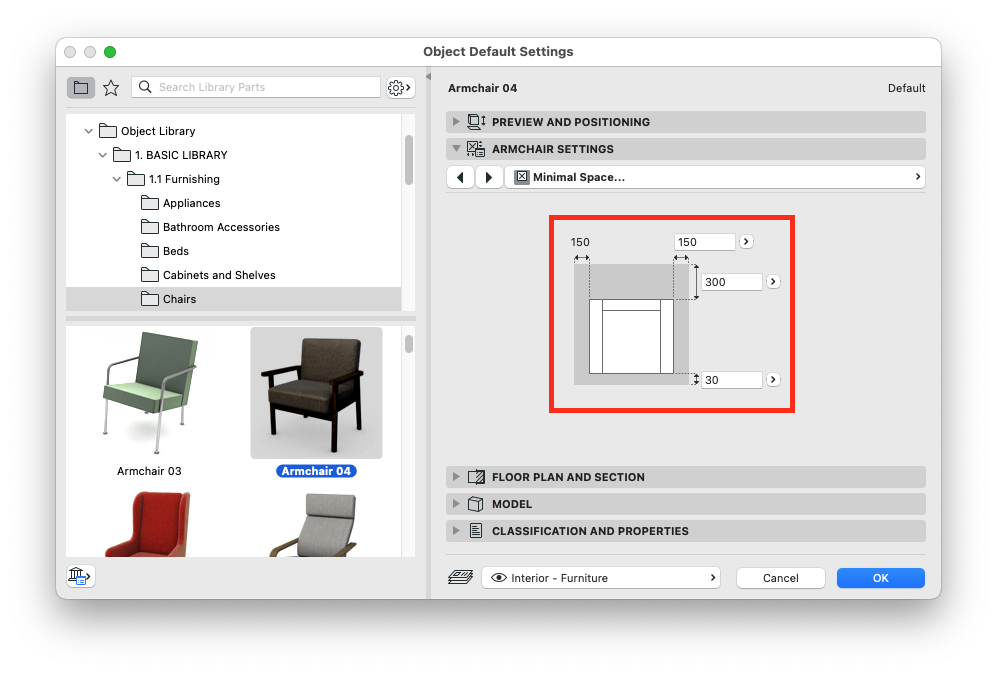The width and height of the screenshot is (997, 673).
Task: Click Beds folder icon
Action: tap(149, 251)
